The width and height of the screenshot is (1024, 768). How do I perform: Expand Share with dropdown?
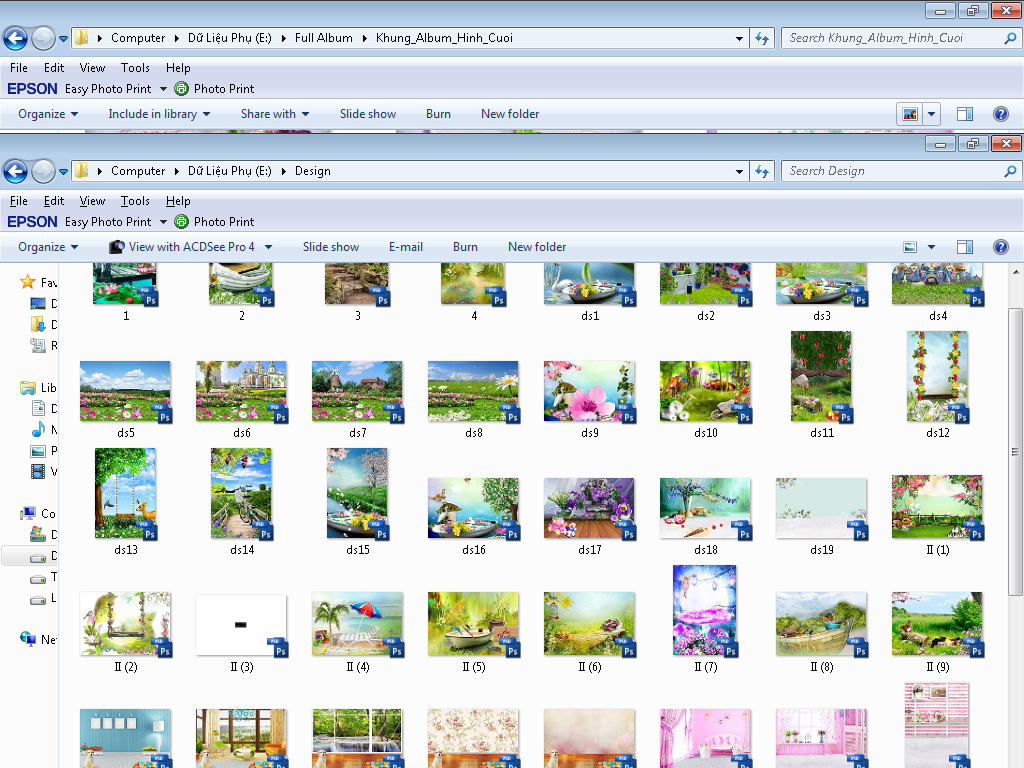click(x=274, y=114)
